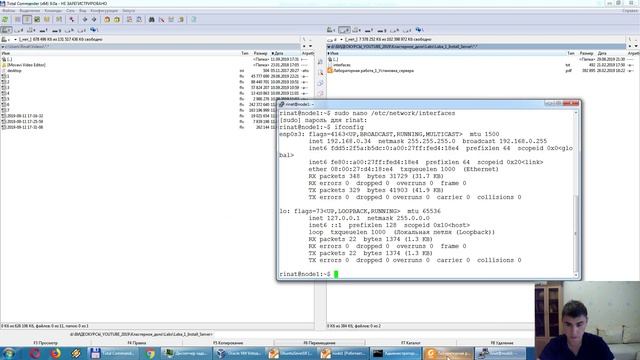
Task: Open right panel directory history dropdown arrow
Action: point(636,47)
